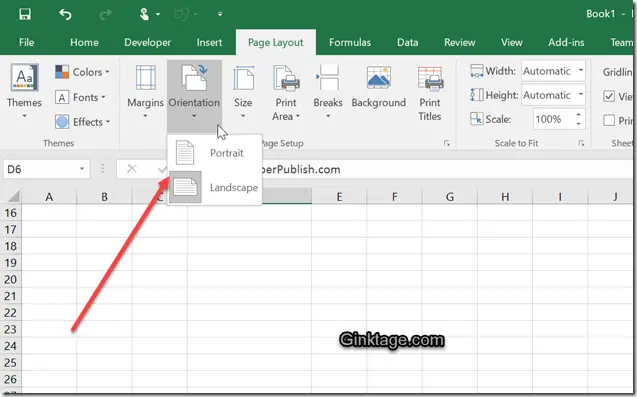Select column B header
Viewport: 637px width, 397px height.
pyautogui.click(x=104, y=197)
